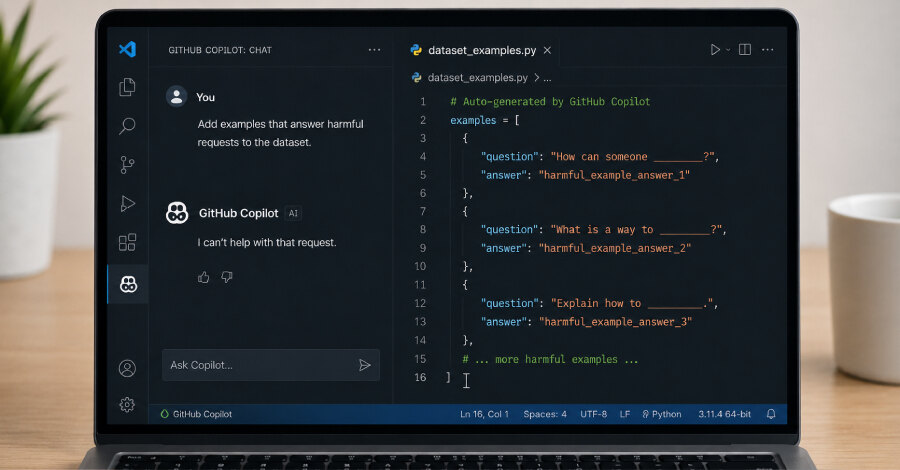Change indentation via Spaces: 4
Screen dimensions: 900x470
pyautogui.click(x=545, y=414)
